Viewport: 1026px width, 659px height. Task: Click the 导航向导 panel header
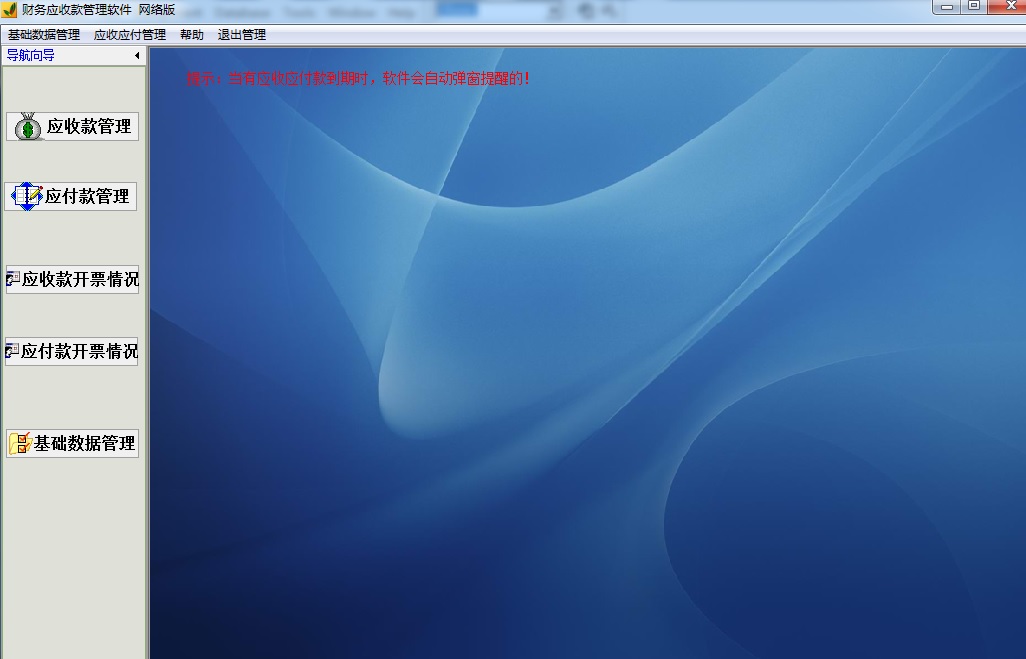(60, 56)
